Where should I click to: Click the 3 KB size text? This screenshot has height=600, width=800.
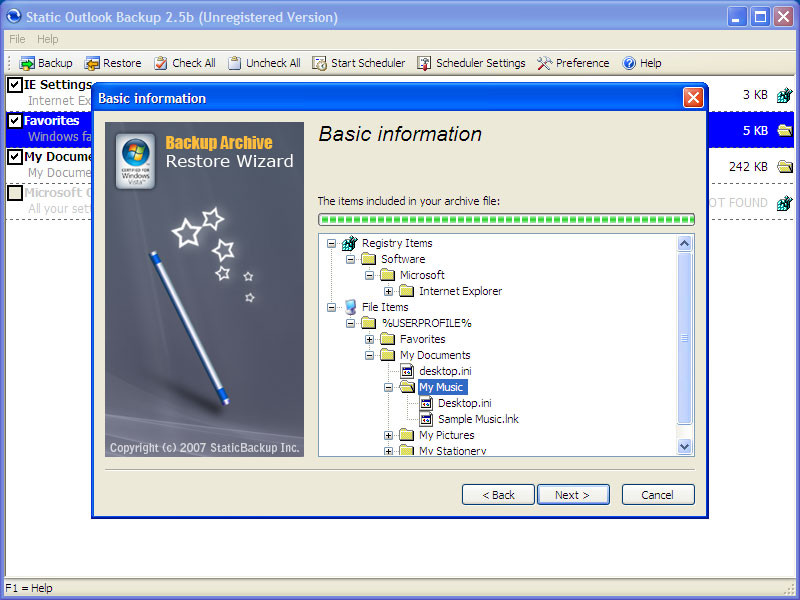[x=755, y=95]
